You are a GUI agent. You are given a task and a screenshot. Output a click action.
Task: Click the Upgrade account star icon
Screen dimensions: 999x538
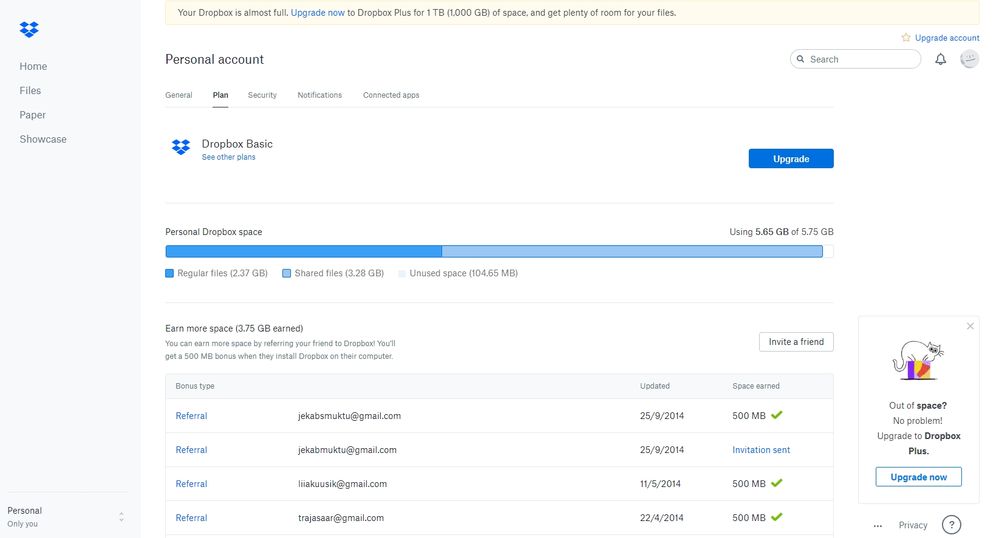(x=906, y=38)
